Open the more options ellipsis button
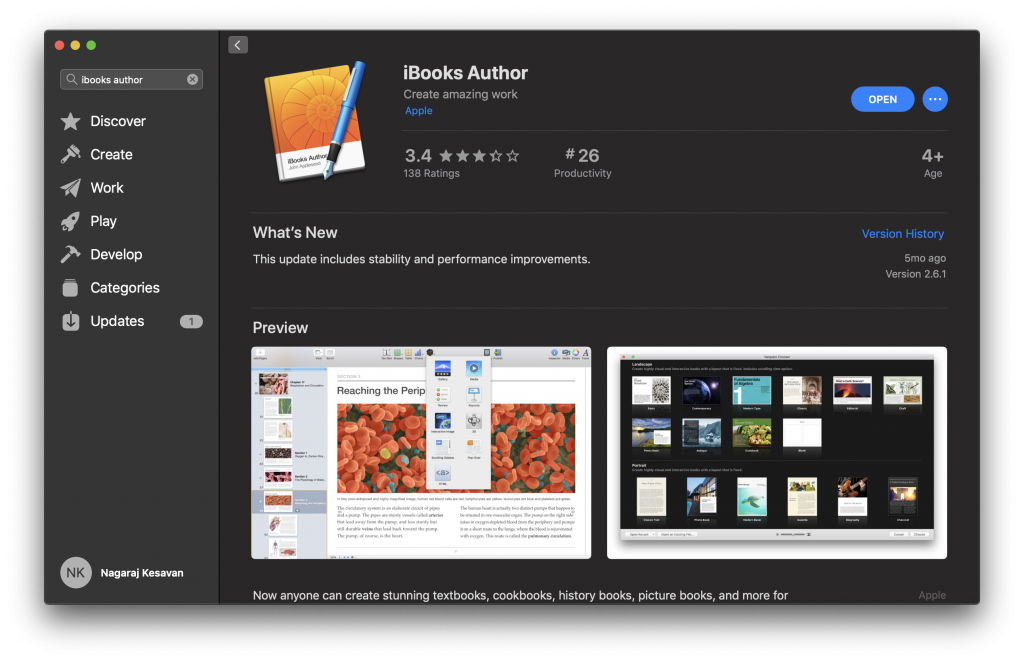 point(935,99)
